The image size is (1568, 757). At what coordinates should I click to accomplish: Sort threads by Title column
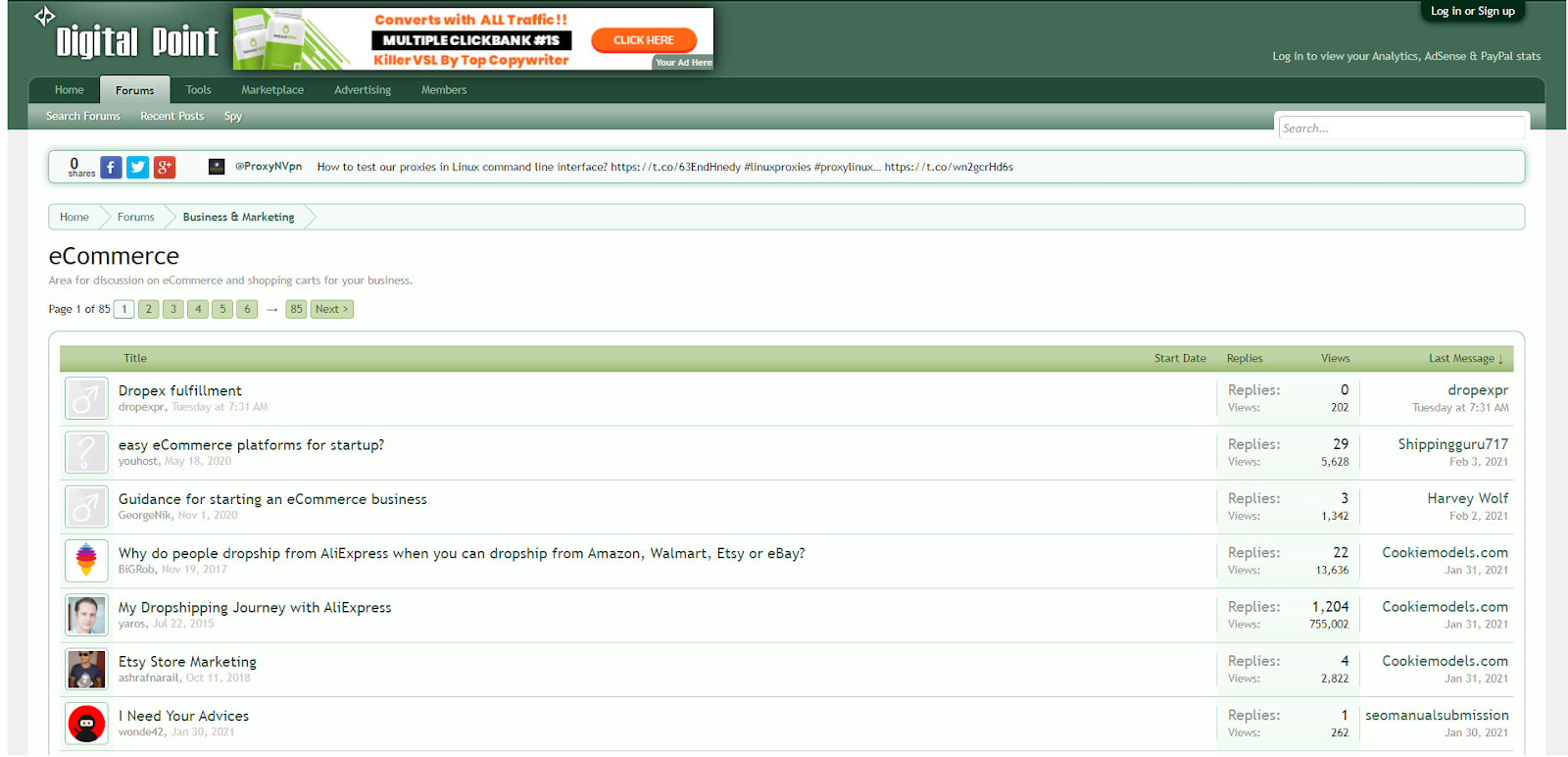coord(135,359)
